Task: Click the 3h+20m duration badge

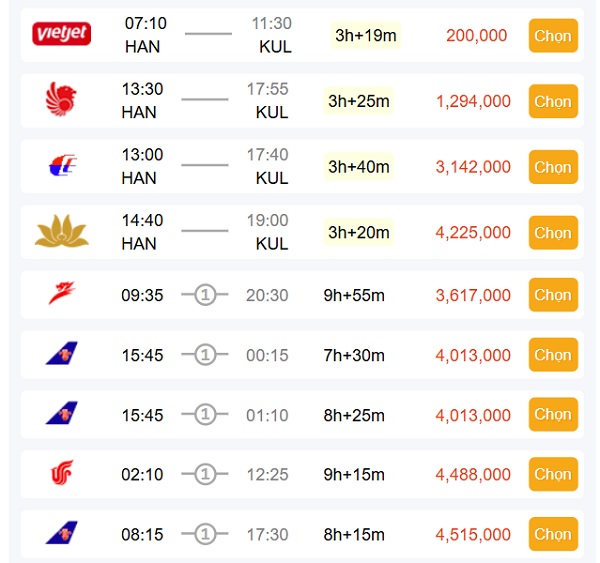Action: click(x=359, y=232)
